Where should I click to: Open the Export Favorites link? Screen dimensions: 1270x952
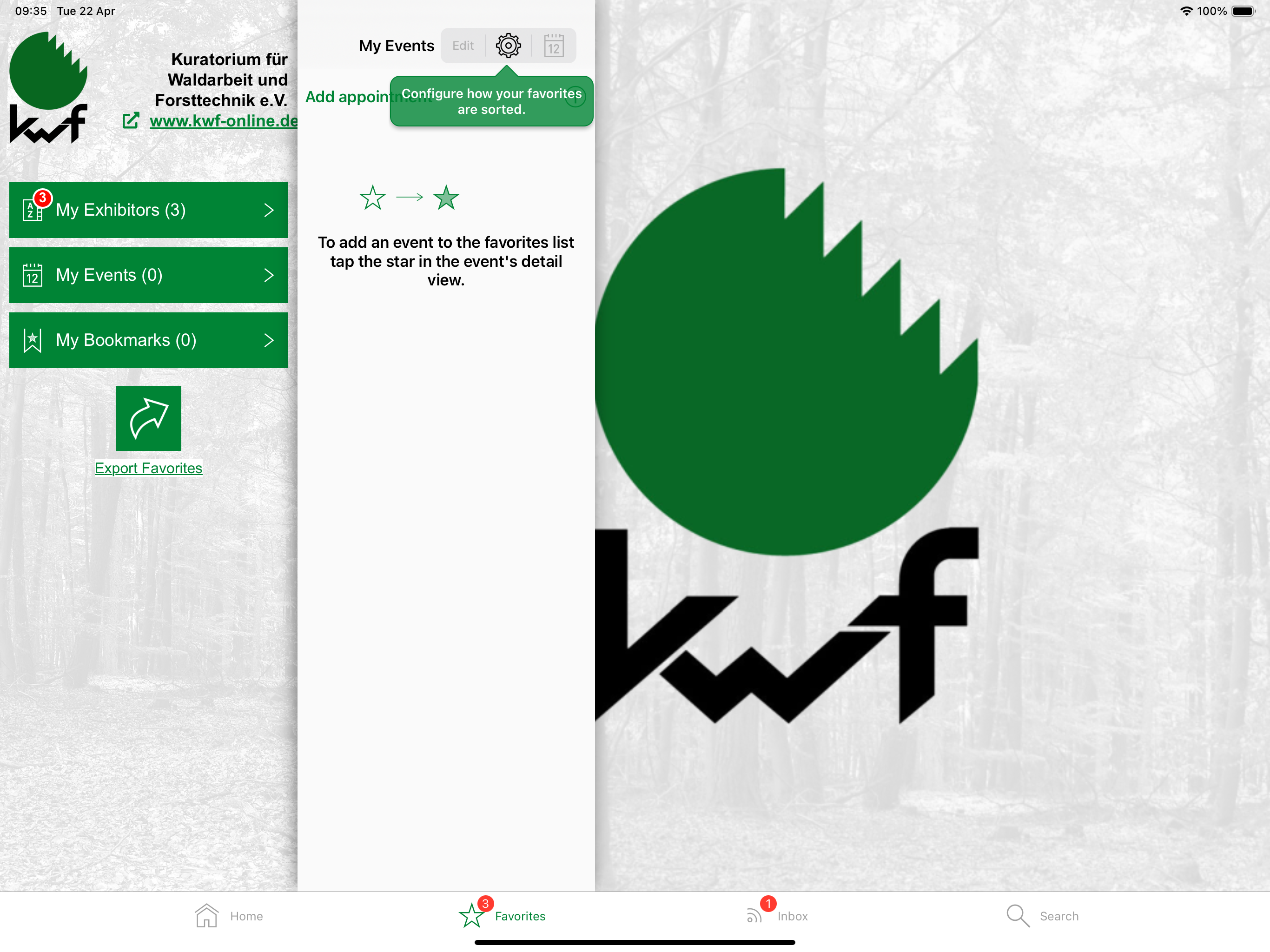[x=149, y=468]
